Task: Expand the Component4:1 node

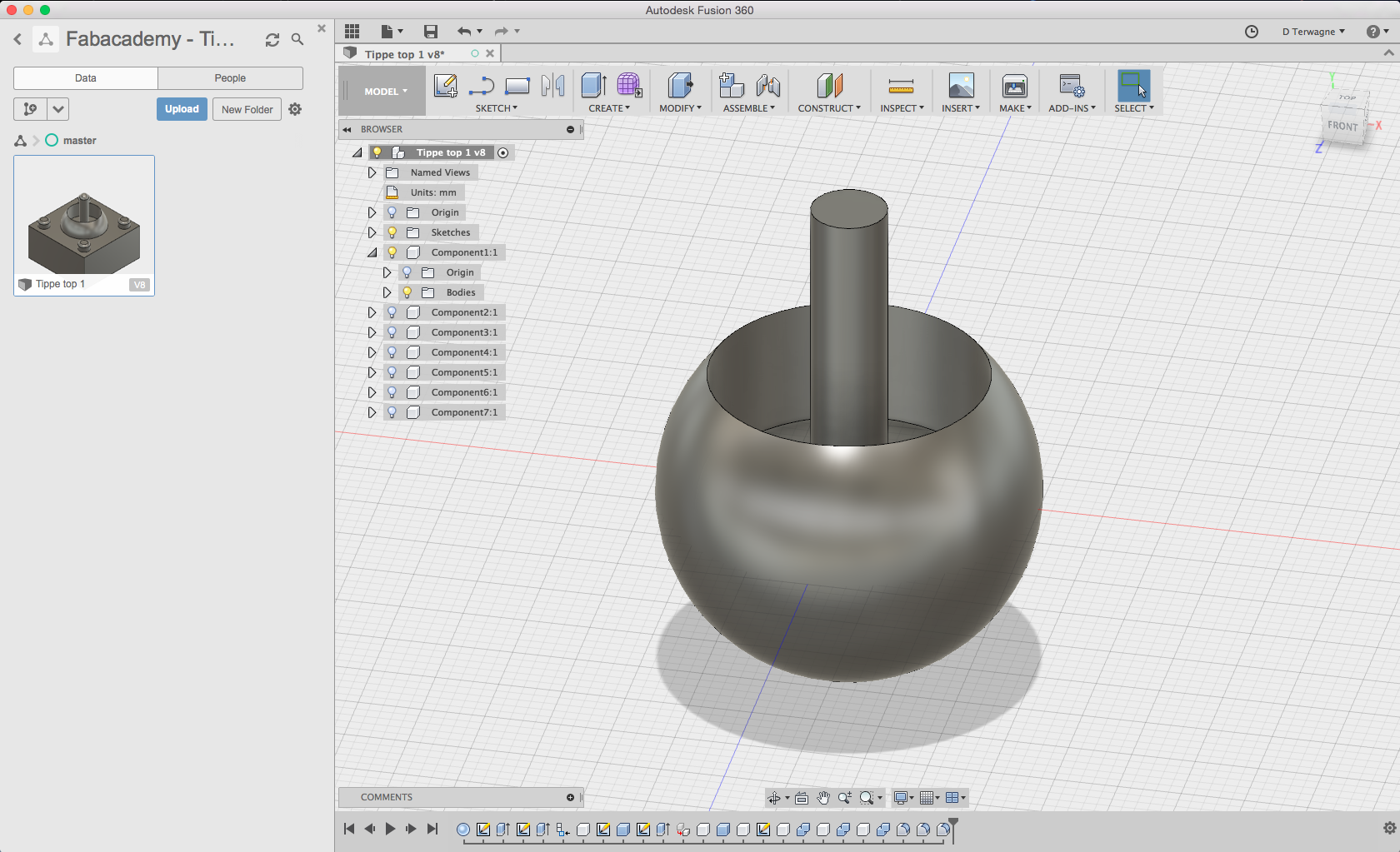Action: point(372,352)
